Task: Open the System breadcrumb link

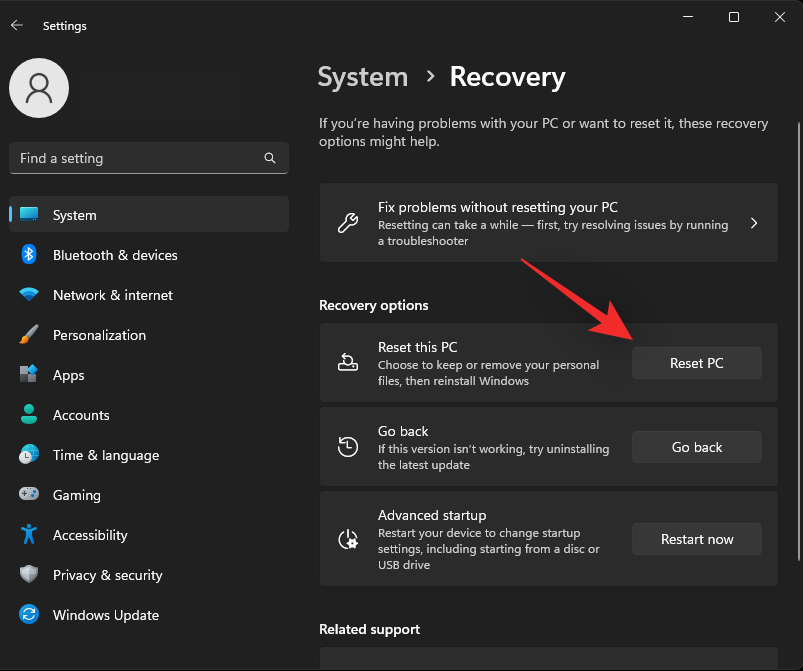Action: click(x=362, y=76)
